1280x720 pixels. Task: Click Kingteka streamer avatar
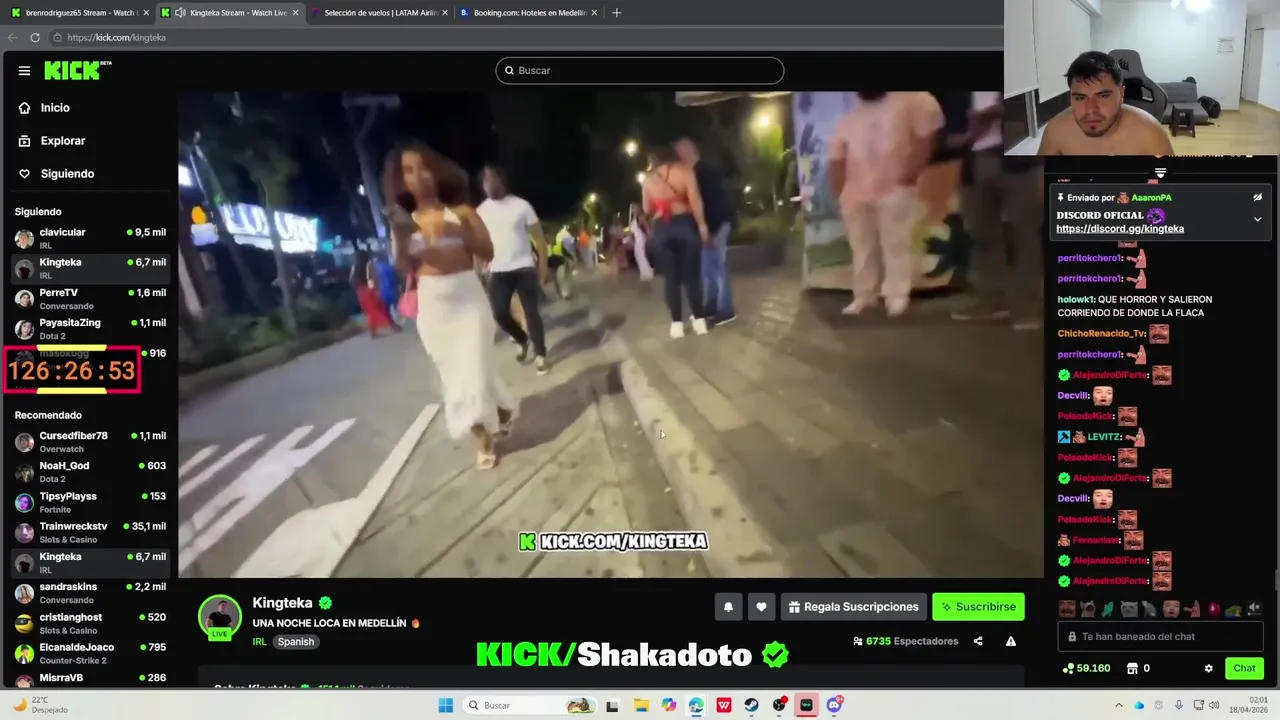(x=220, y=617)
